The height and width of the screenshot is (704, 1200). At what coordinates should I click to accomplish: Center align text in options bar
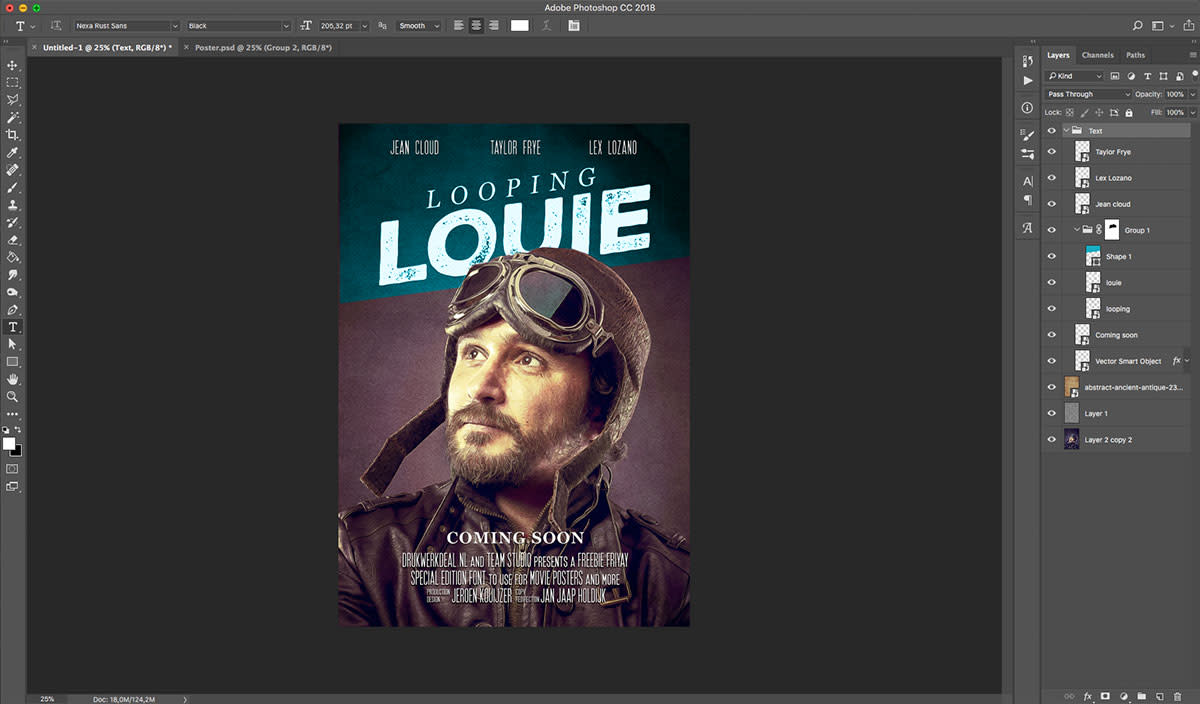coord(475,26)
